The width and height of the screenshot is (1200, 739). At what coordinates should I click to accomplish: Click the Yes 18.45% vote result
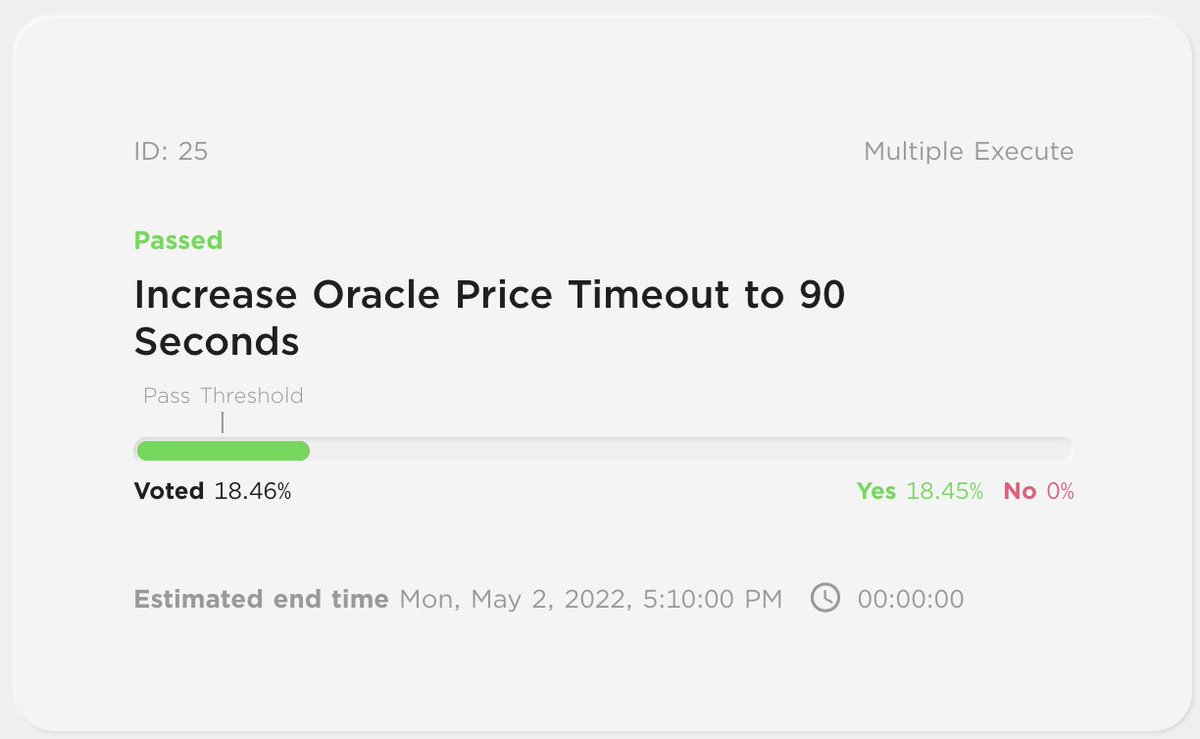(x=920, y=491)
